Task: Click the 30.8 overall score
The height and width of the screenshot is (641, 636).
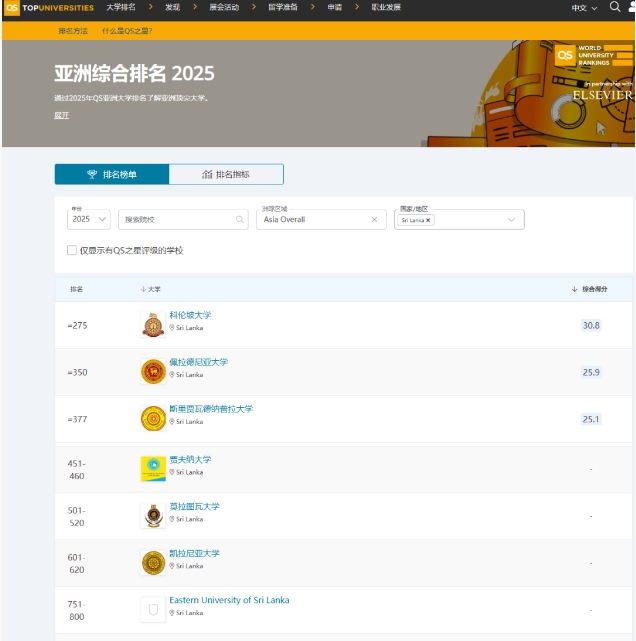Action: (x=591, y=325)
